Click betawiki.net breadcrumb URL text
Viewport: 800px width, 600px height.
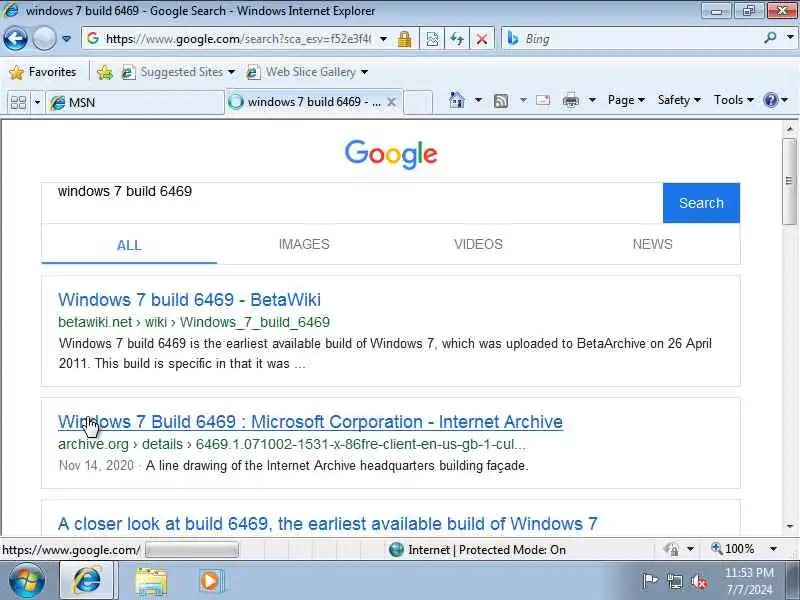pos(194,322)
